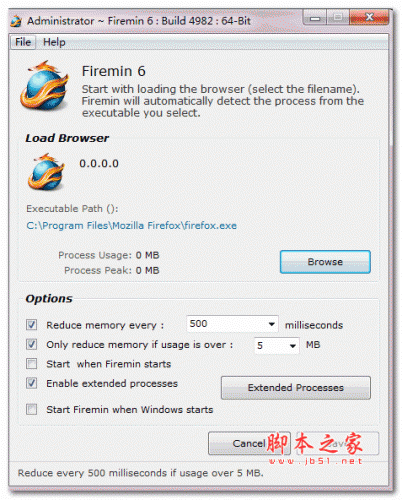The image size is (402, 500).
Task: Click the Cancel button
Action: (x=249, y=443)
